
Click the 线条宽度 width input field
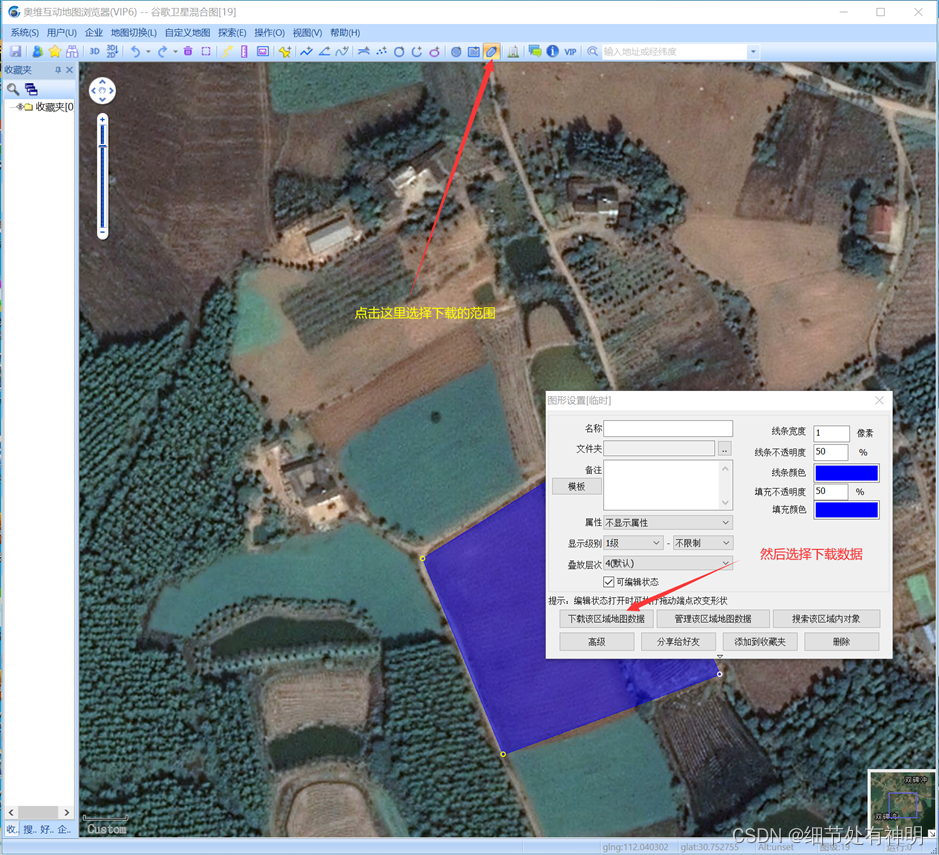(x=831, y=433)
